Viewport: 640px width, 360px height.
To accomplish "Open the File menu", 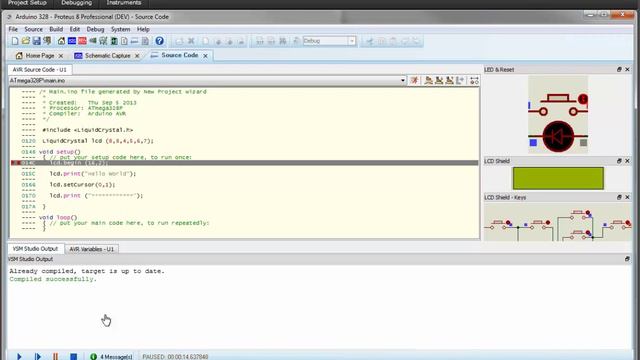I will point(13,29).
